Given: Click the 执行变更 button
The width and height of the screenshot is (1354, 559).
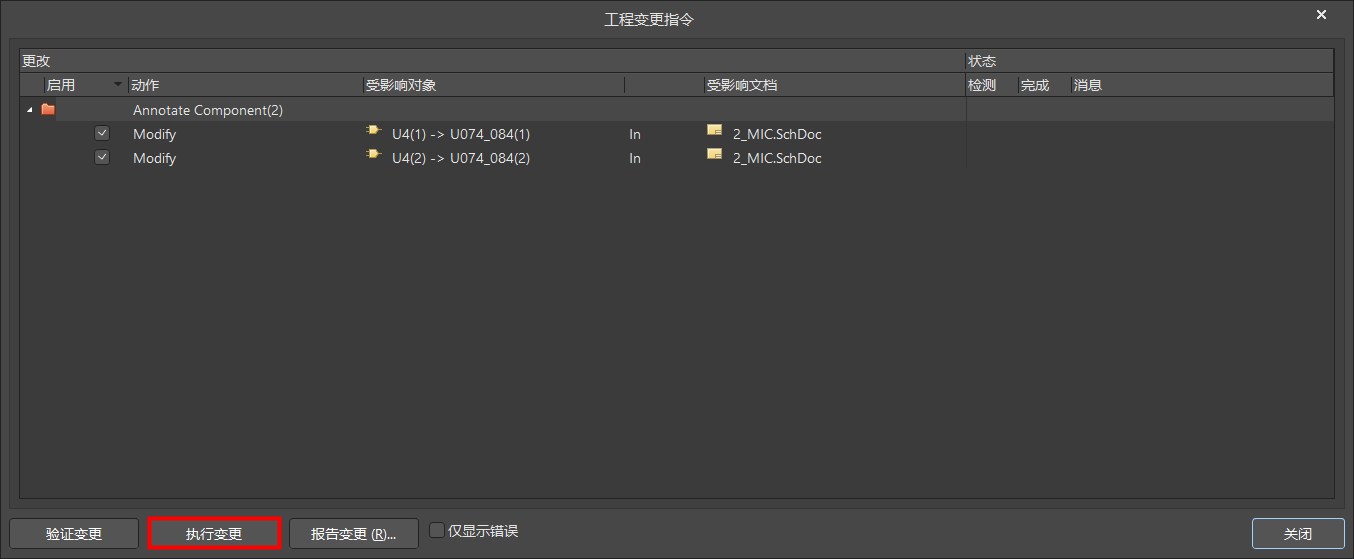Looking at the screenshot, I should pos(214,534).
